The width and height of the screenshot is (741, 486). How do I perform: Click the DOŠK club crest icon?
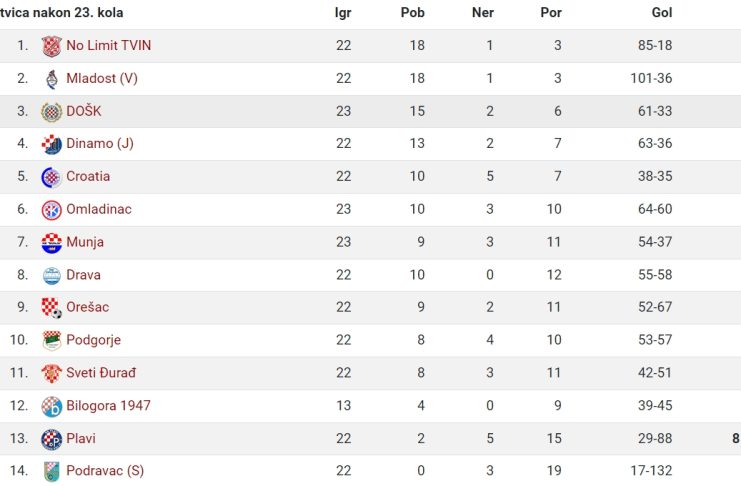click(x=52, y=112)
